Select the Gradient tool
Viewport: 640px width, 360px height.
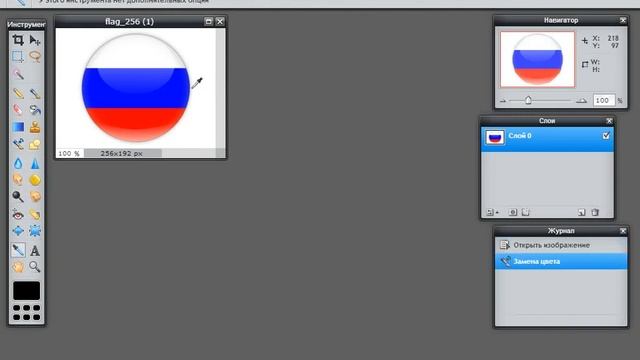(18, 127)
